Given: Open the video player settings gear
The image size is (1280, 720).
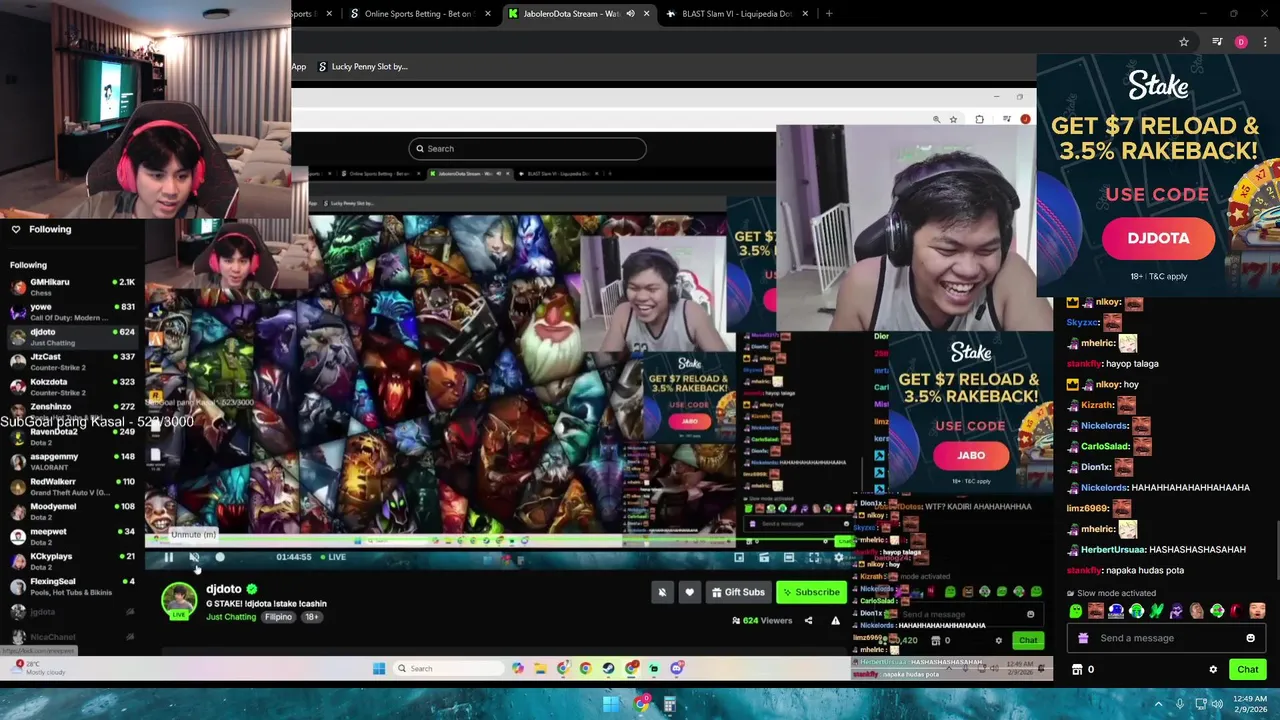Looking at the screenshot, I should [839, 557].
